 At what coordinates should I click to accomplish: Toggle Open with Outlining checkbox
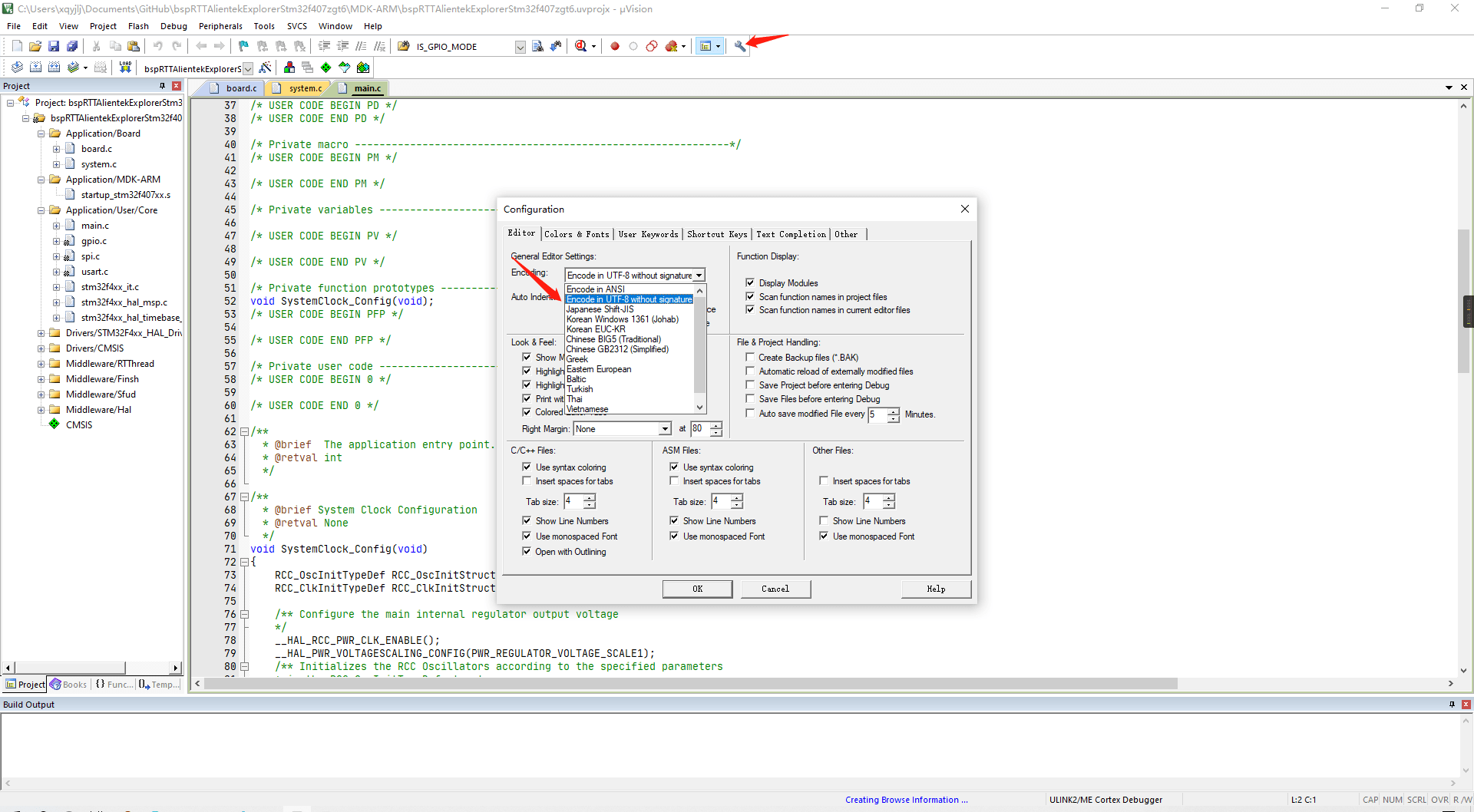coord(527,551)
